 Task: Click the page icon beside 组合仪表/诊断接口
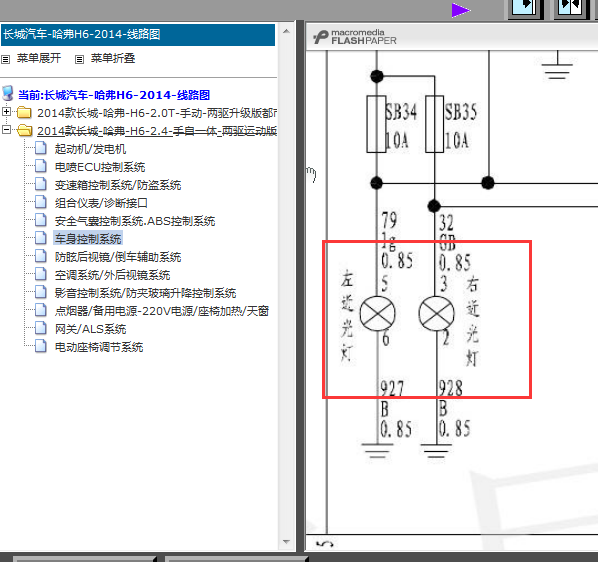click(41, 202)
